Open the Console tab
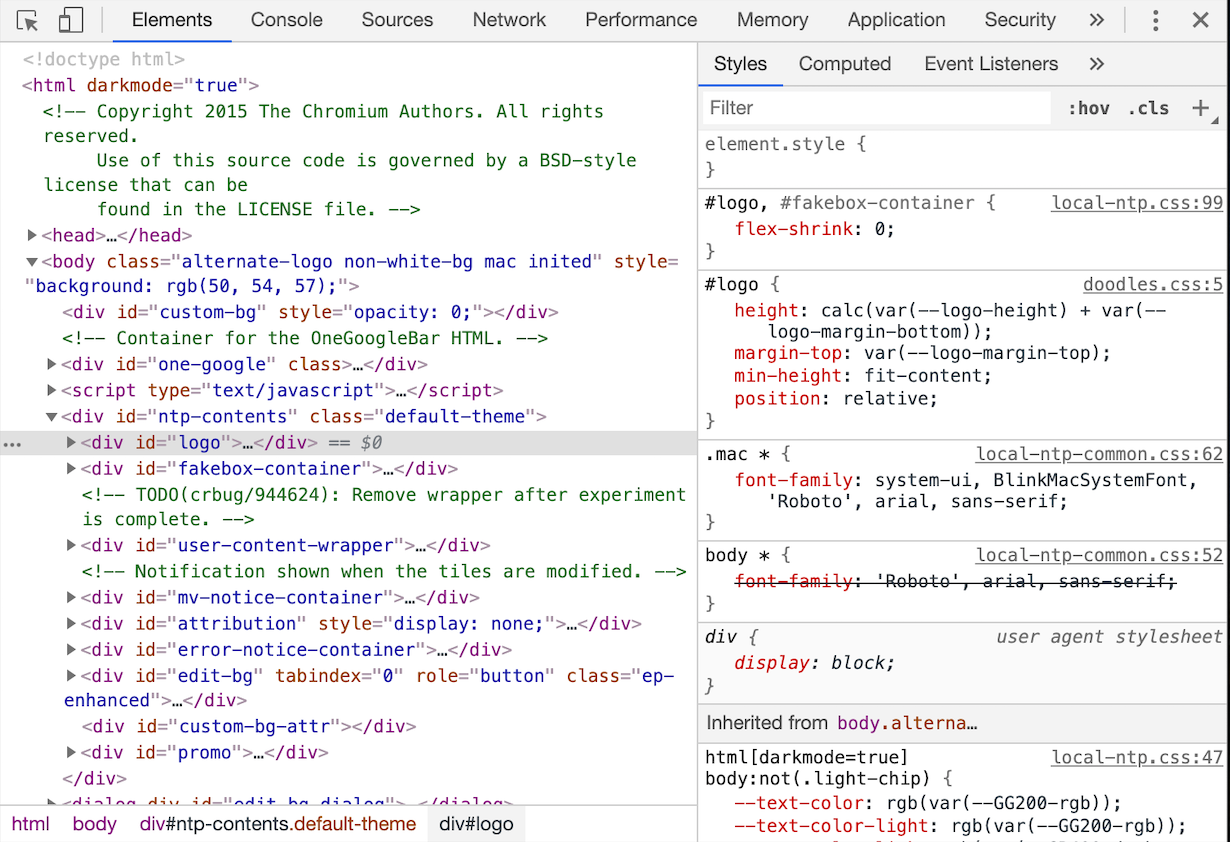 tap(287, 20)
